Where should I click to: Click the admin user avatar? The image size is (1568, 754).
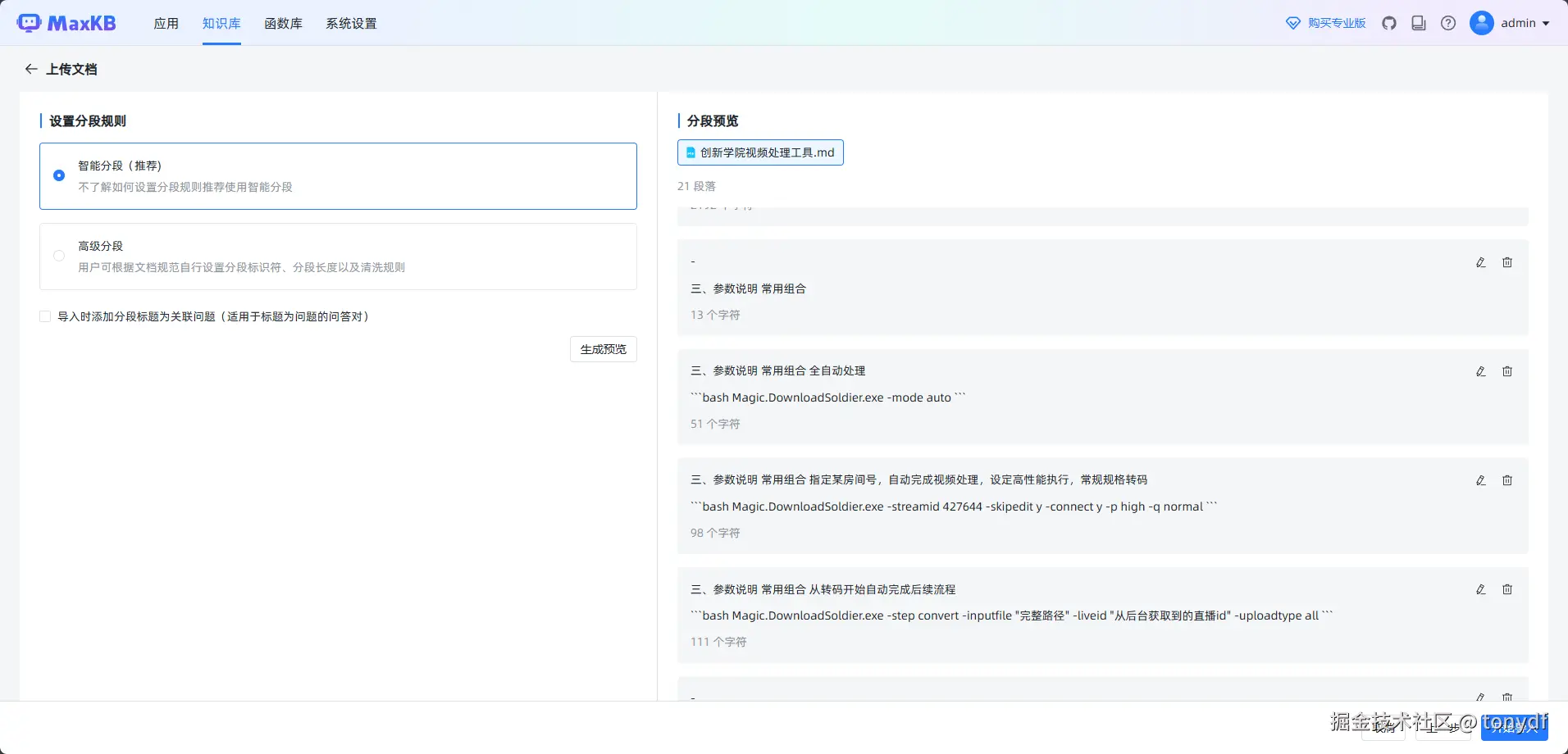1482,23
